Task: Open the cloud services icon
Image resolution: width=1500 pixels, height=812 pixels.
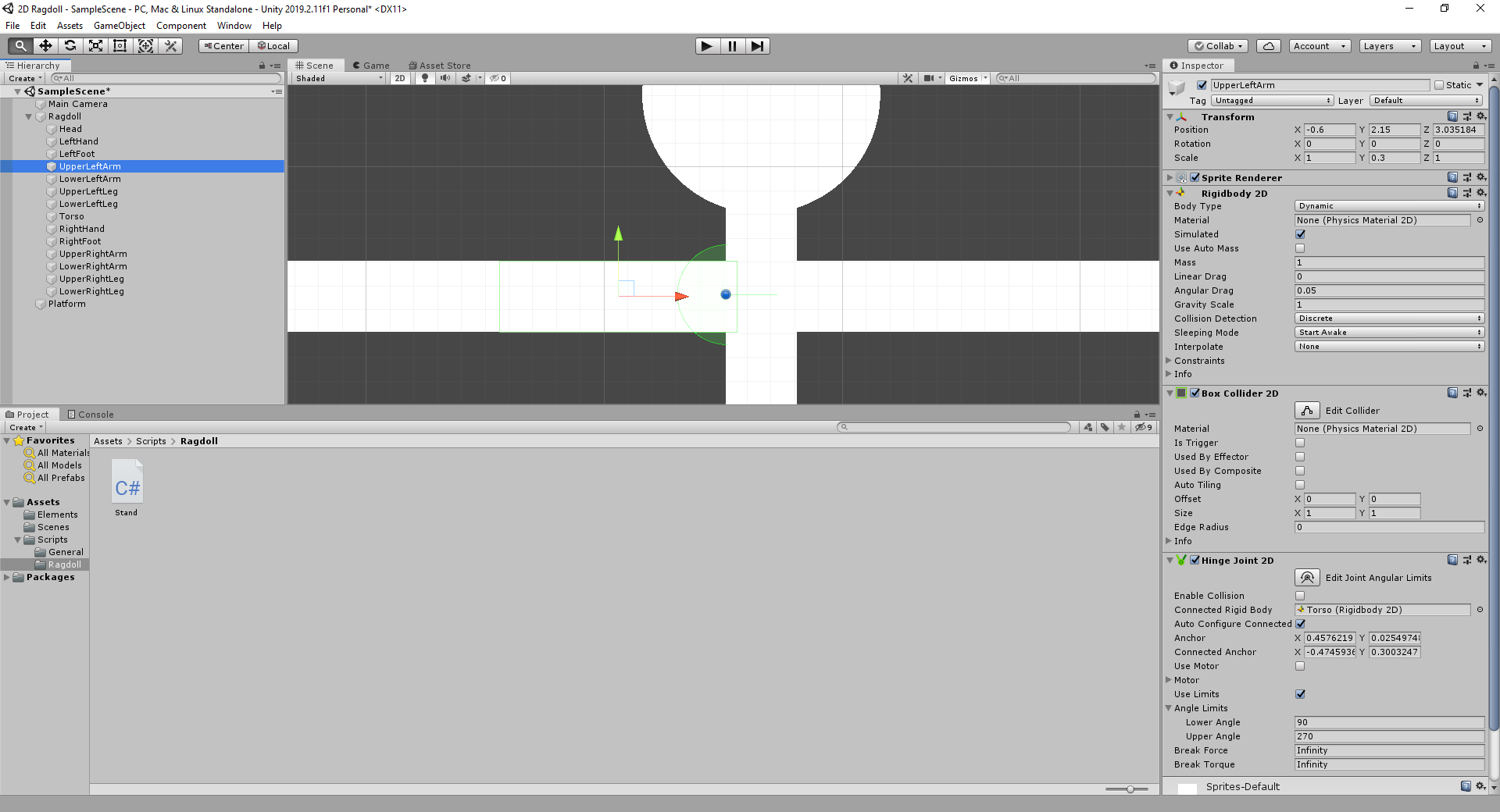Action: 1269,46
